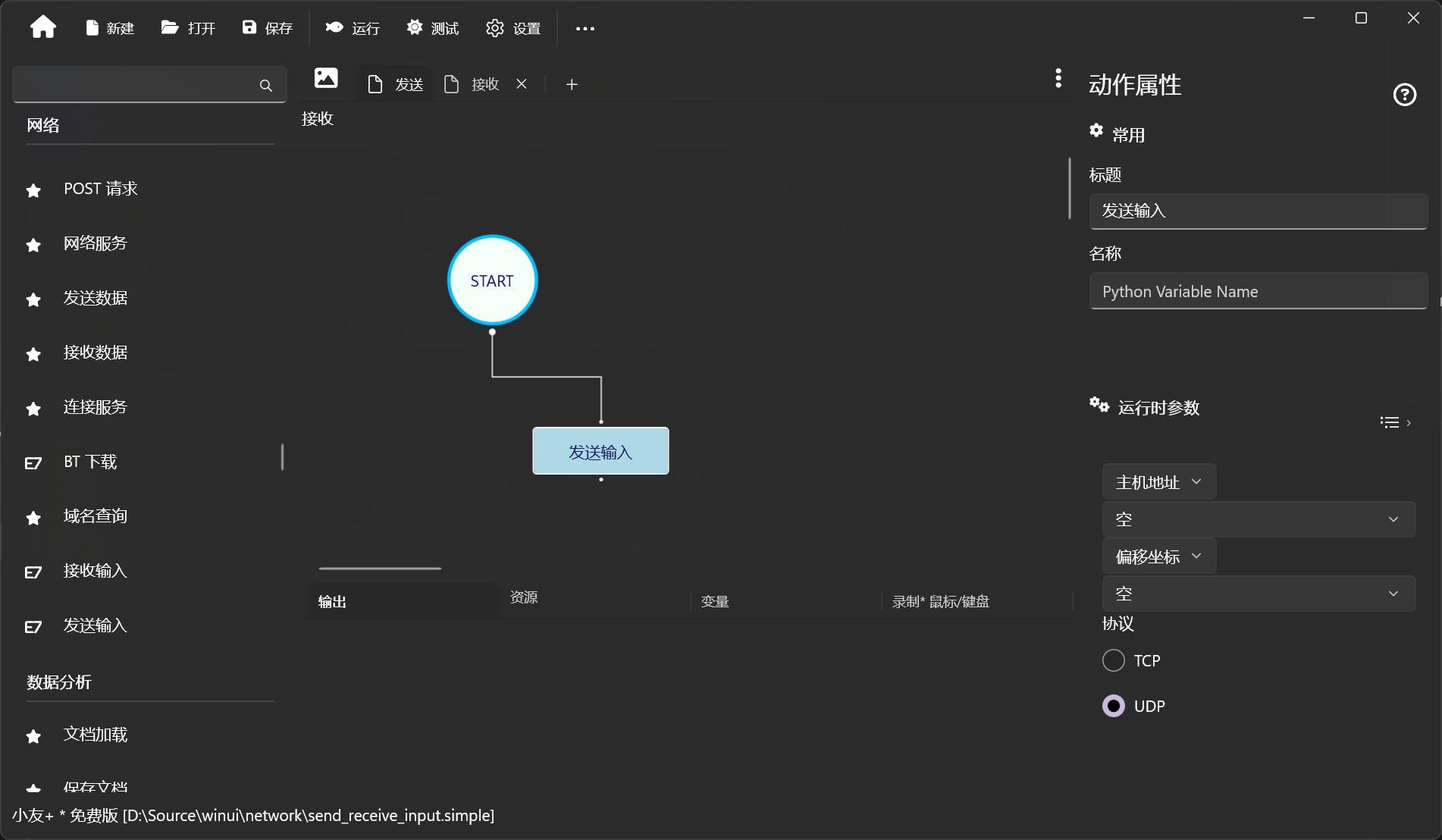Start a test using the 测试 icon

432,28
